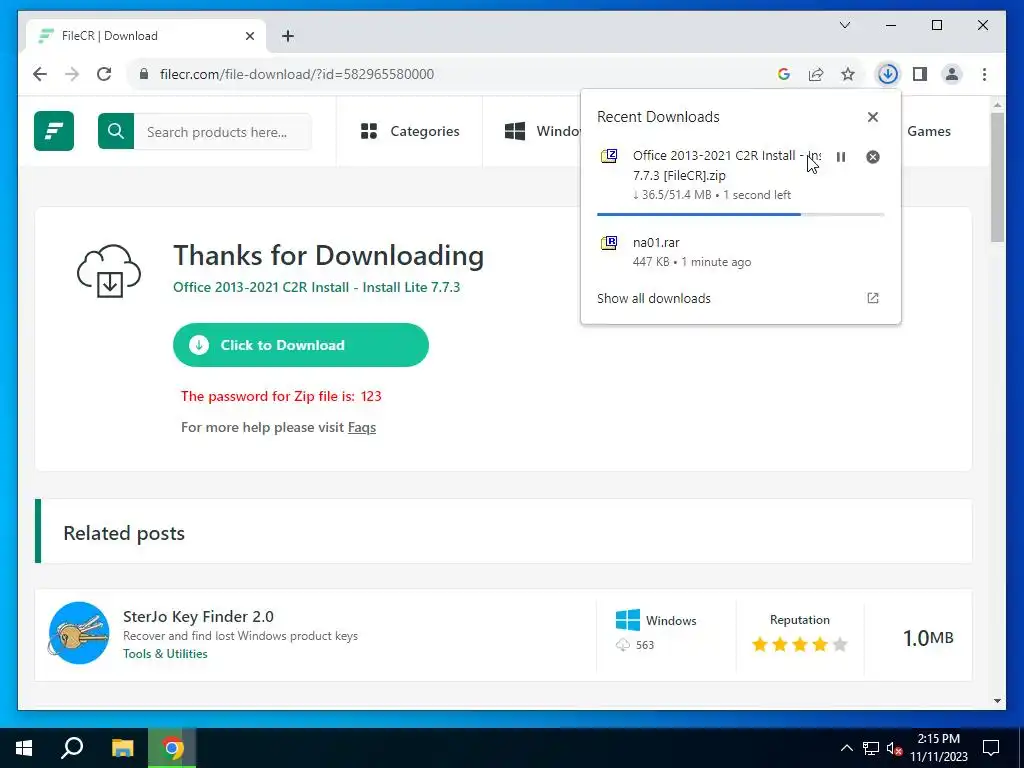Toggle the Chrome downloads toolbar icon
Viewport: 1024px width, 768px height.
pos(888,74)
